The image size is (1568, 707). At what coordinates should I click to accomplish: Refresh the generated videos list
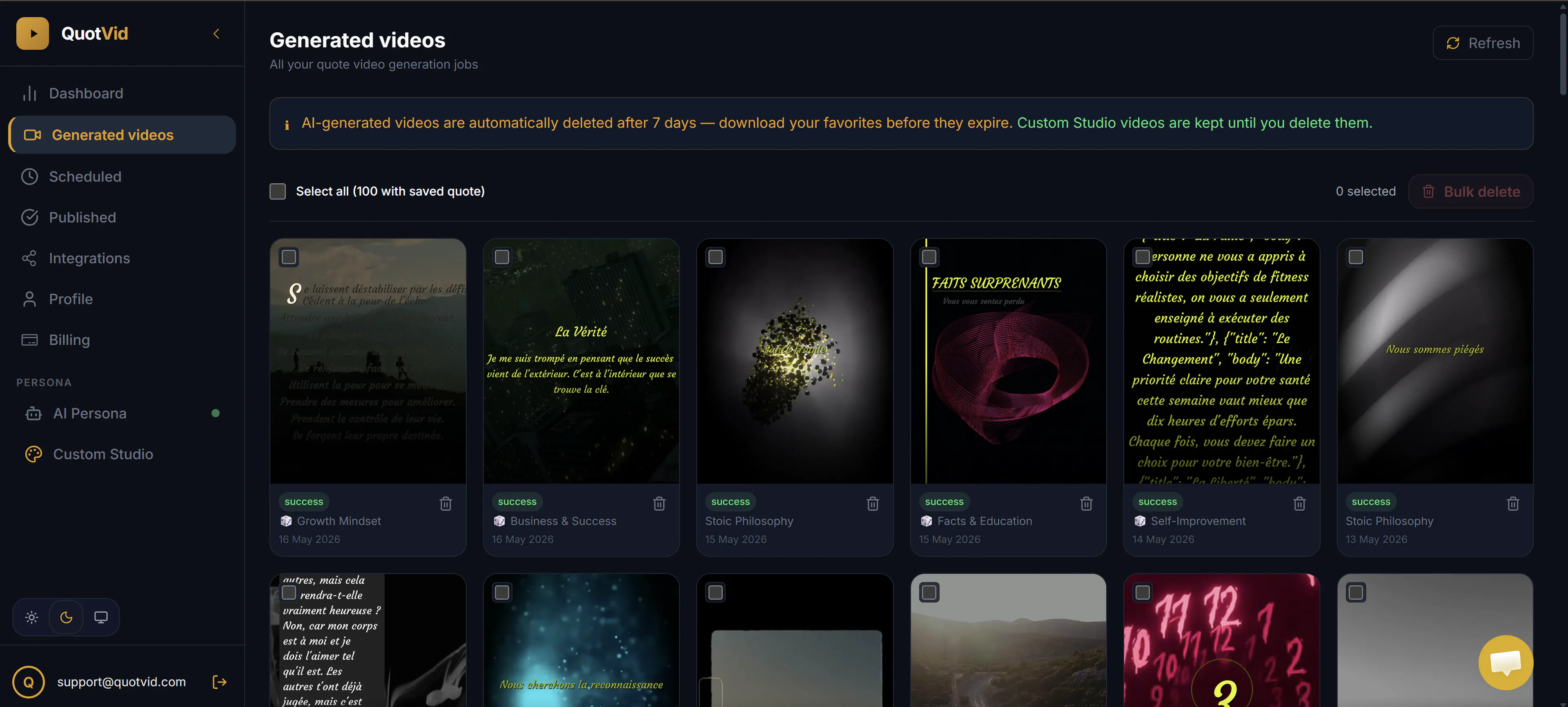[x=1483, y=42]
